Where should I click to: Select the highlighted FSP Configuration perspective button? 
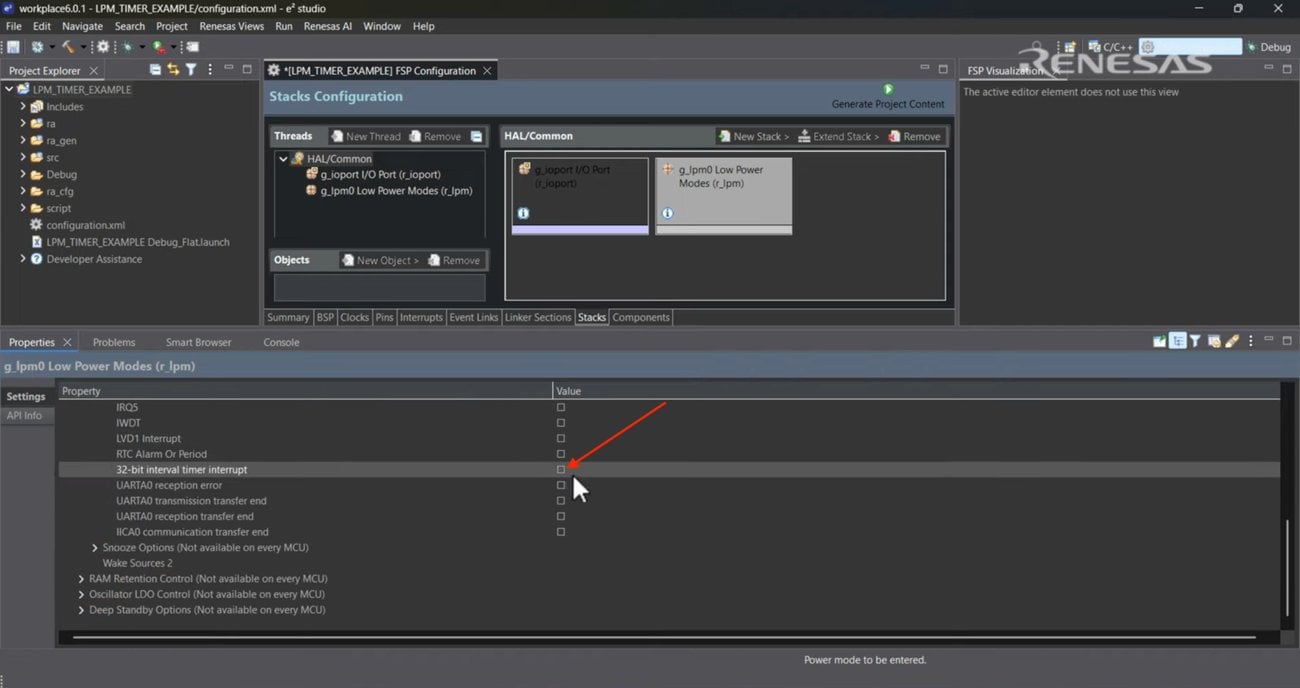click(1191, 47)
